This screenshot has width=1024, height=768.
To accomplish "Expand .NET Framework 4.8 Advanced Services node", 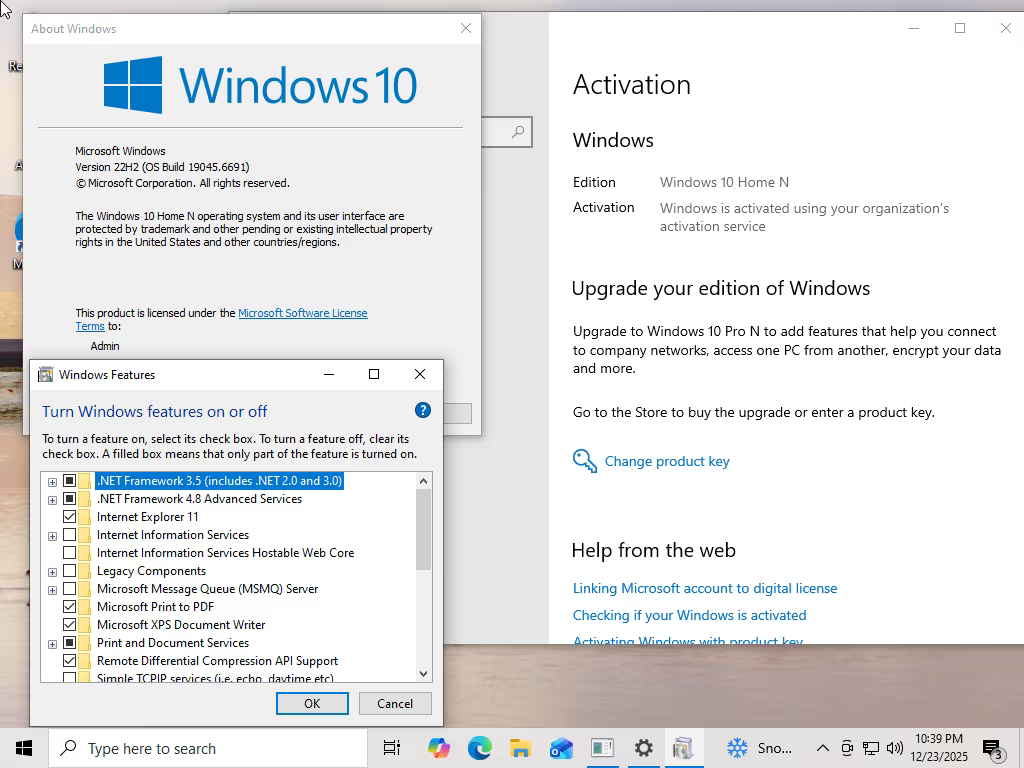I will coord(52,500).
